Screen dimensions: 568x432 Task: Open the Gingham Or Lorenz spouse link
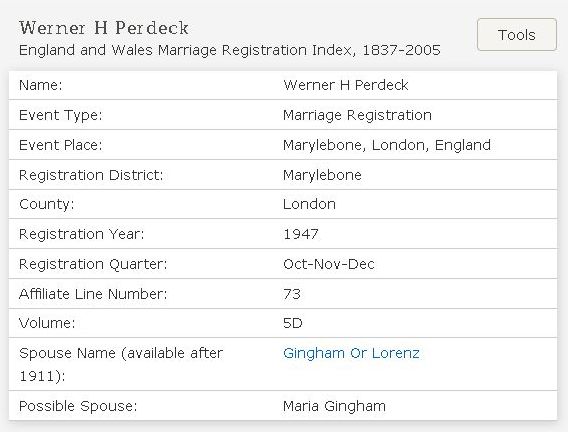tap(351, 353)
